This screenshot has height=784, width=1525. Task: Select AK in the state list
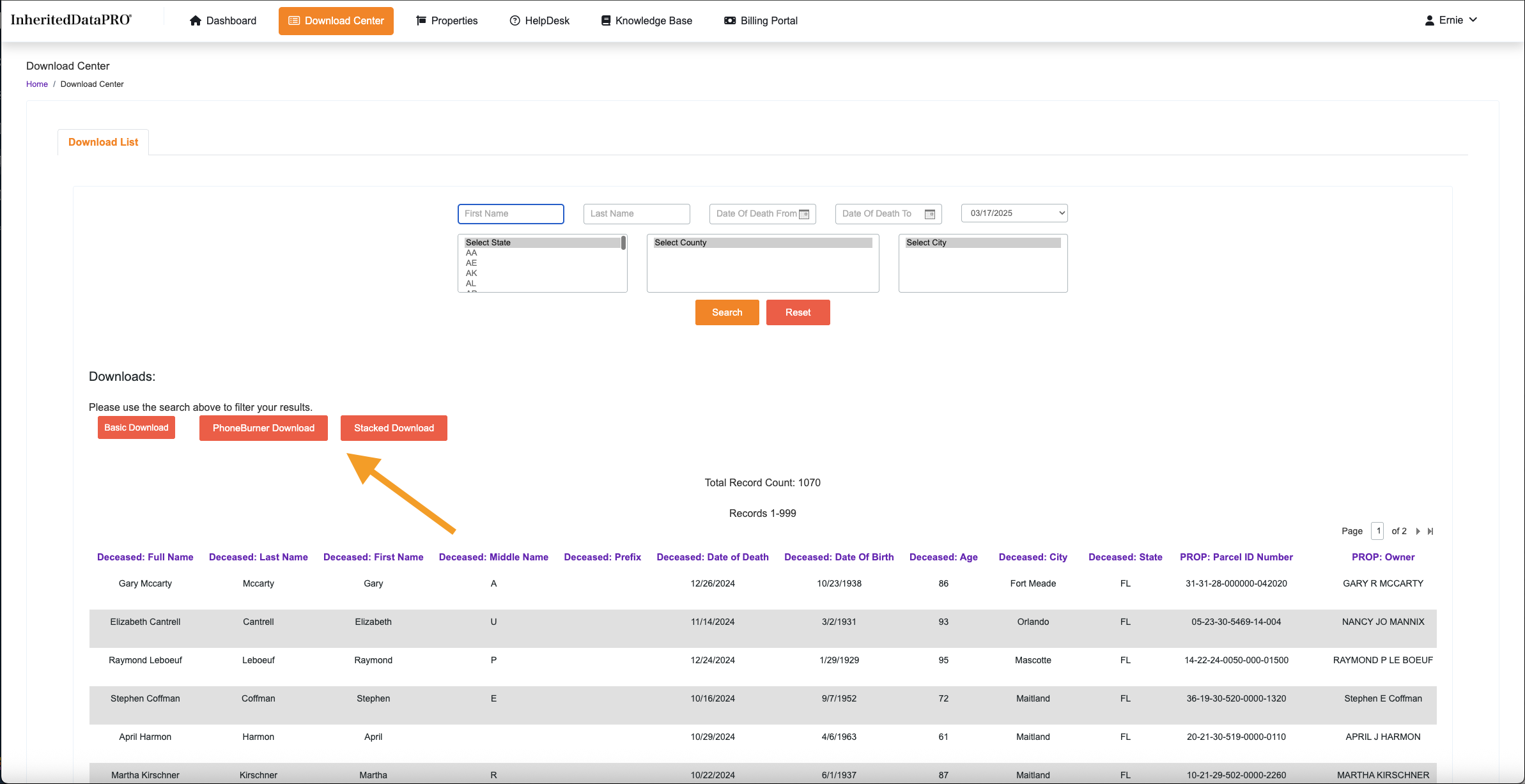click(472, 273)
